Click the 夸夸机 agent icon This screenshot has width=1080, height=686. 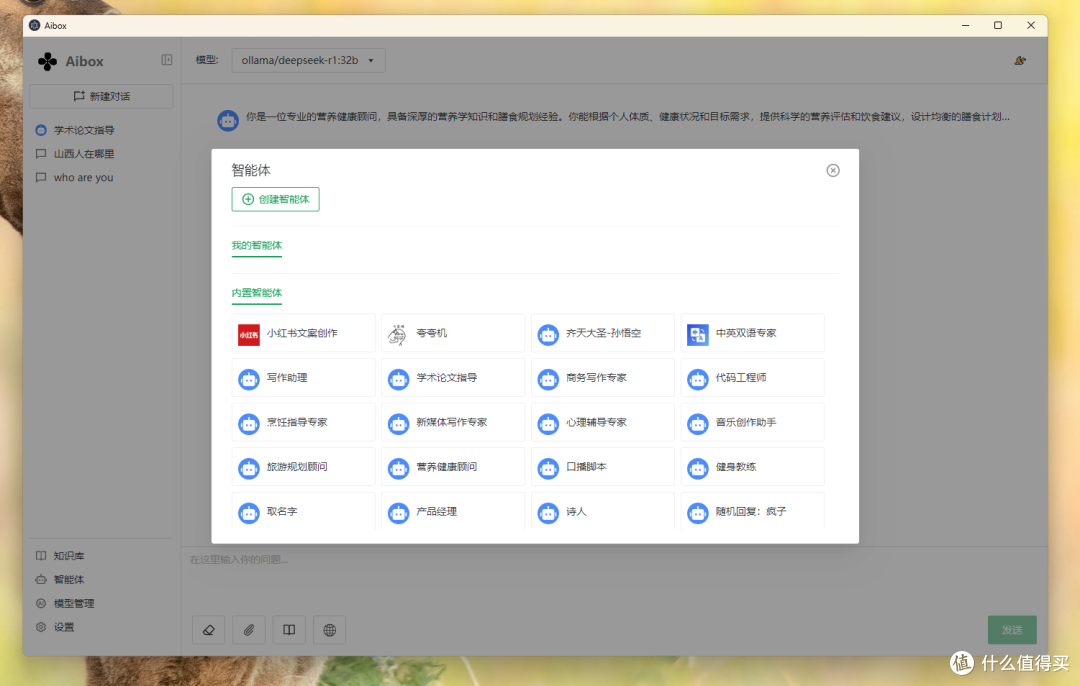click(x=398, y=334)
